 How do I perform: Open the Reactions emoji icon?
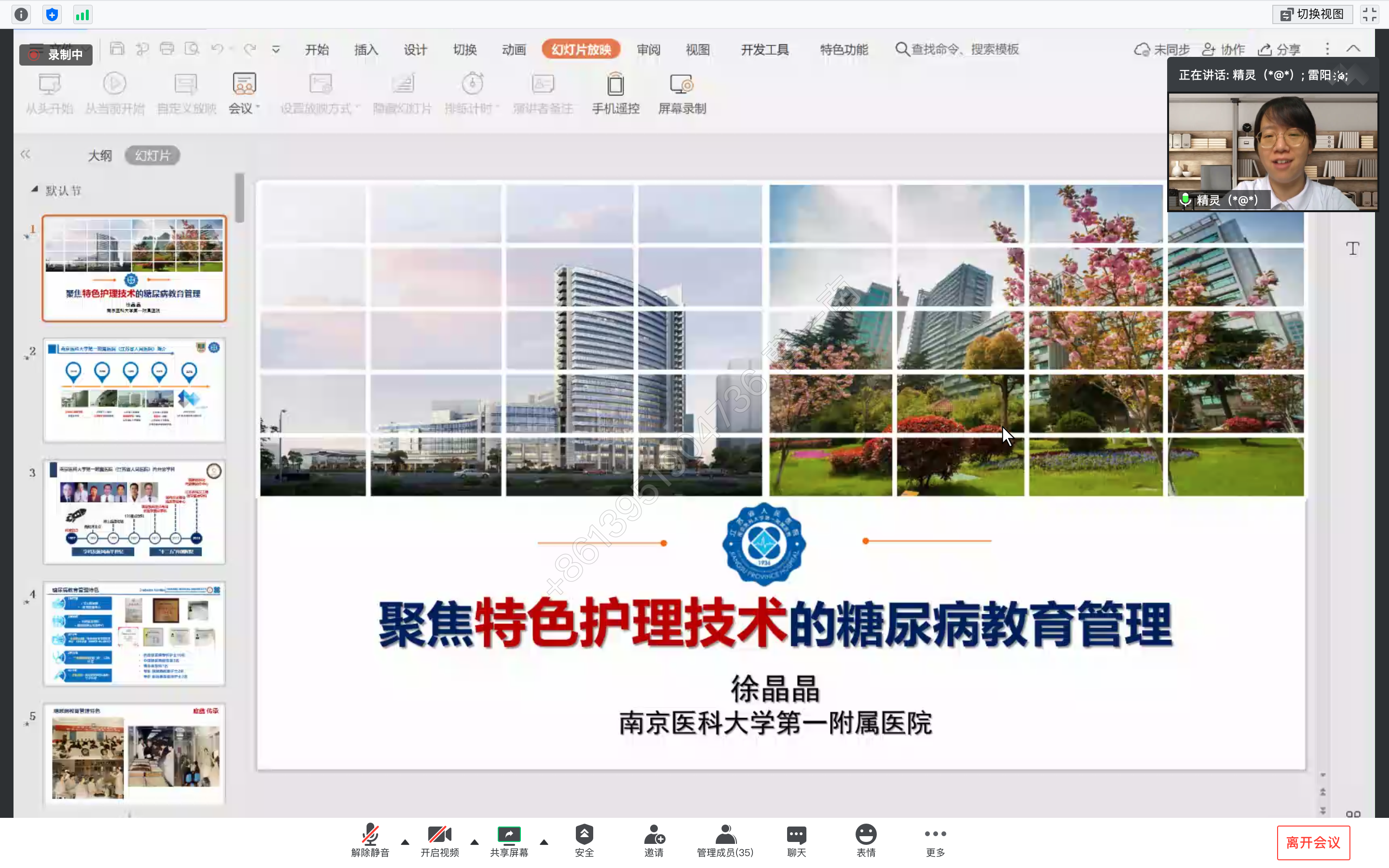tap(866, 835)
